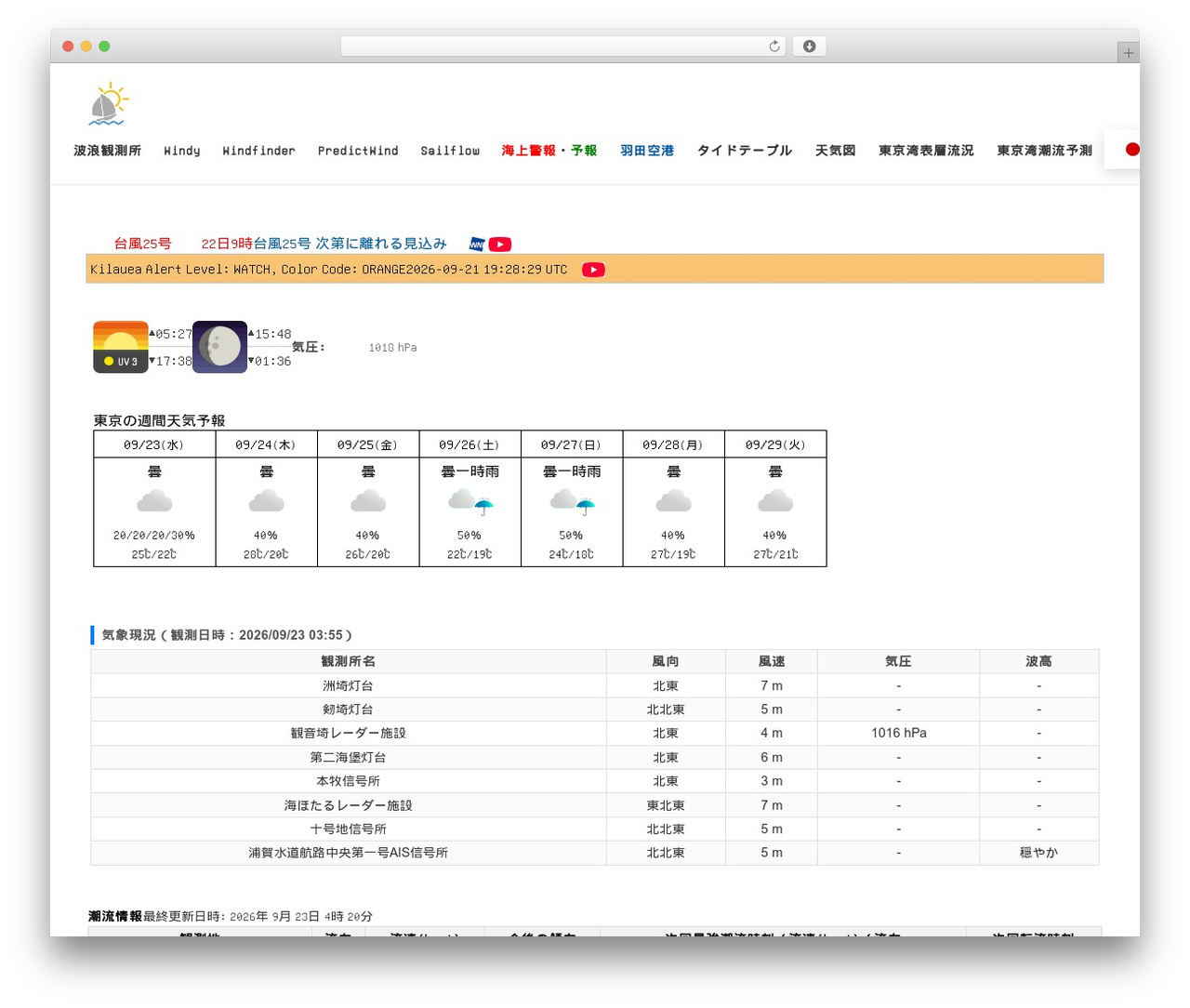This screenshot has height=1008, width=1190.
Task: Open the 波浪観測所 menu item
Action: pyautogui.click(x=108, y=151)
